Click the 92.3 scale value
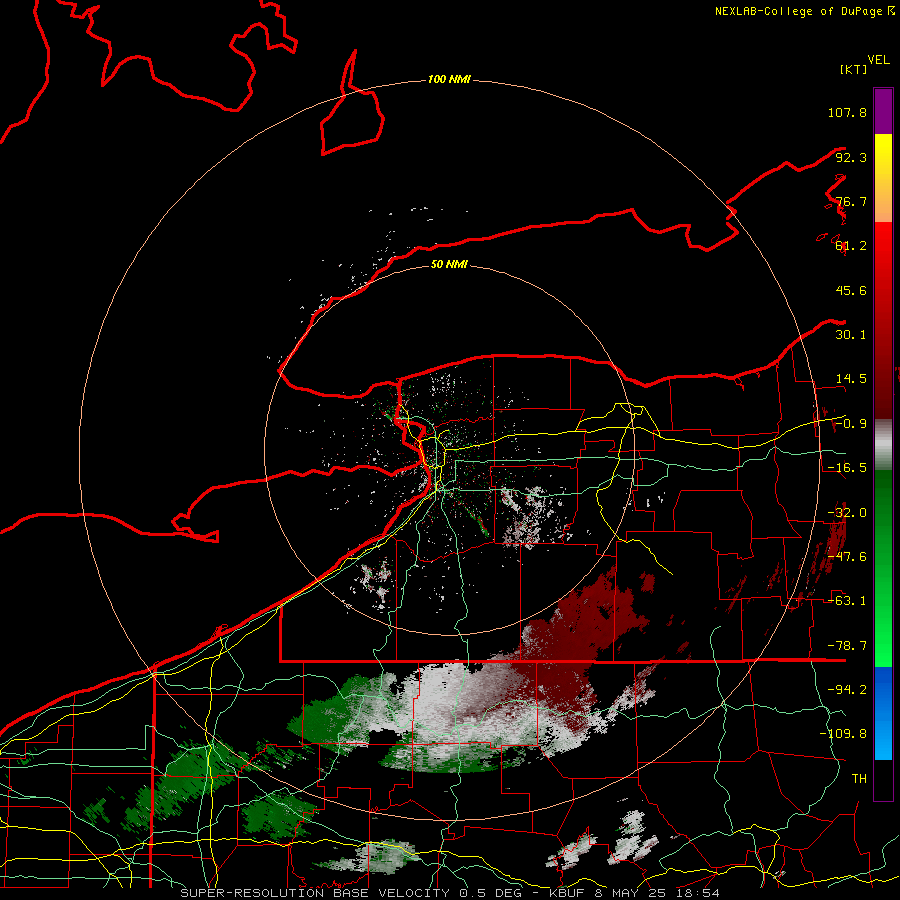900x900 pixels. coord(851,157)
